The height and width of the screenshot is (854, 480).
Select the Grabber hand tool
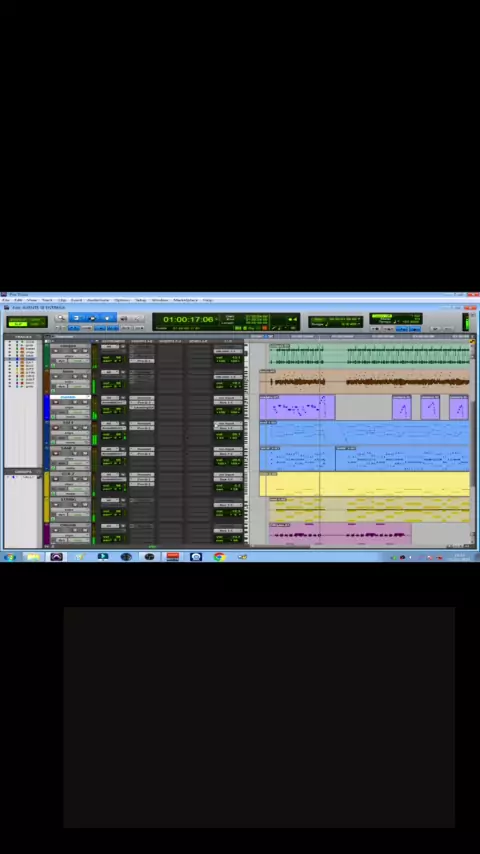point(108,318)
